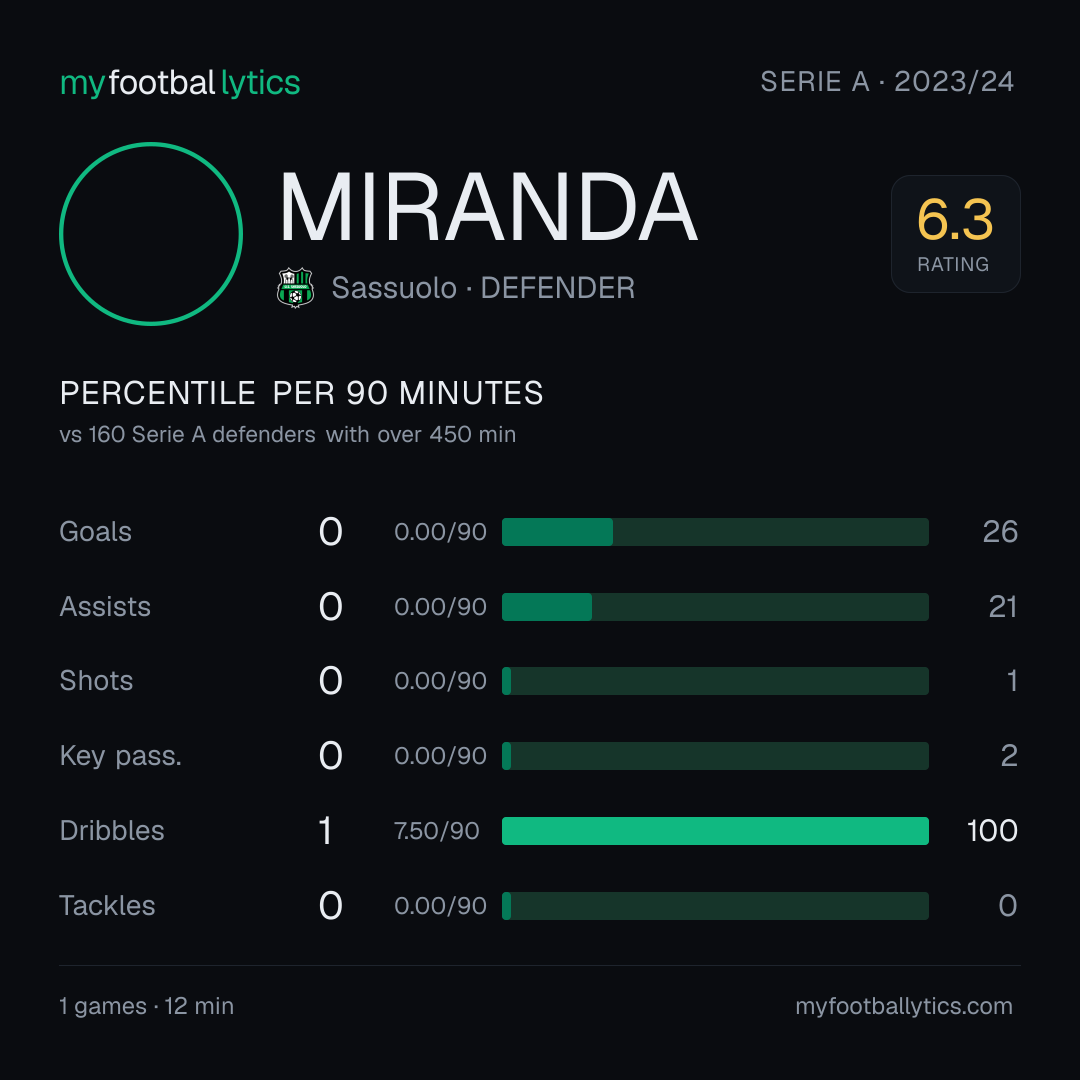Screen dimensions: 1080x1080
Task: Select the Goals percentile bar
Action: coord(715,532)
